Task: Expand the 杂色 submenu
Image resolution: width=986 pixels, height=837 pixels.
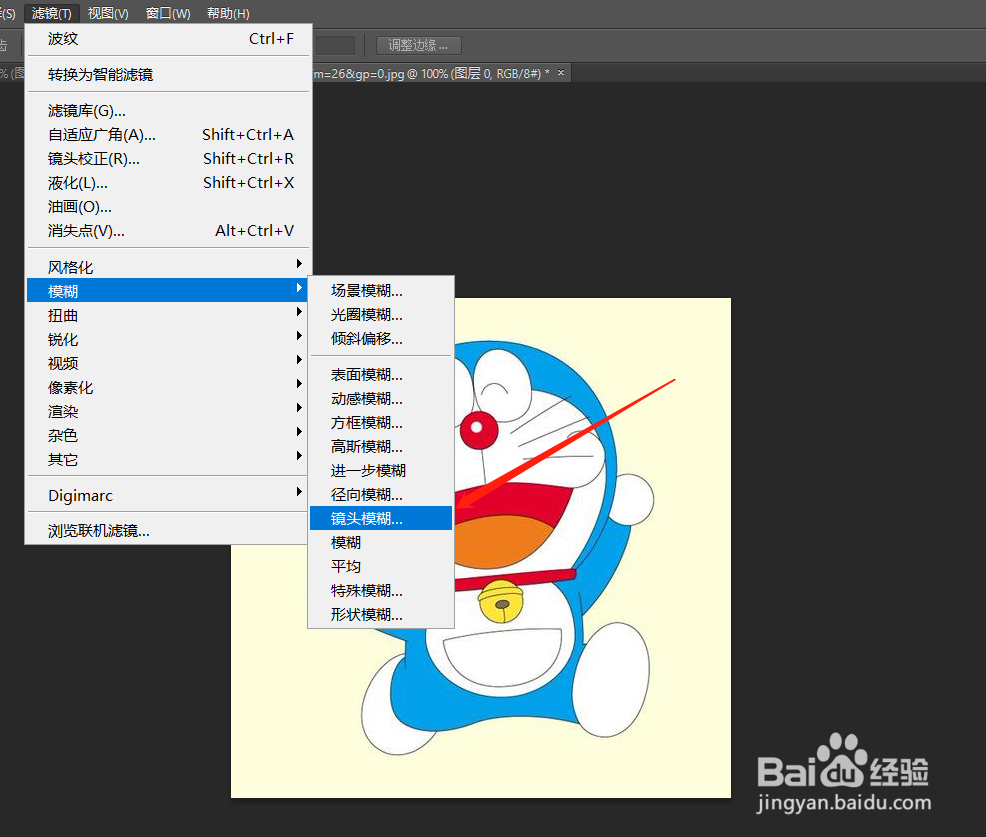Action: [x=168, y=435]
